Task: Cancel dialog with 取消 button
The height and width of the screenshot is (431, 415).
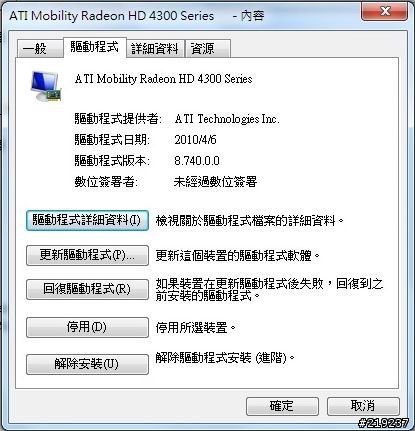Action: click(363, 406)
